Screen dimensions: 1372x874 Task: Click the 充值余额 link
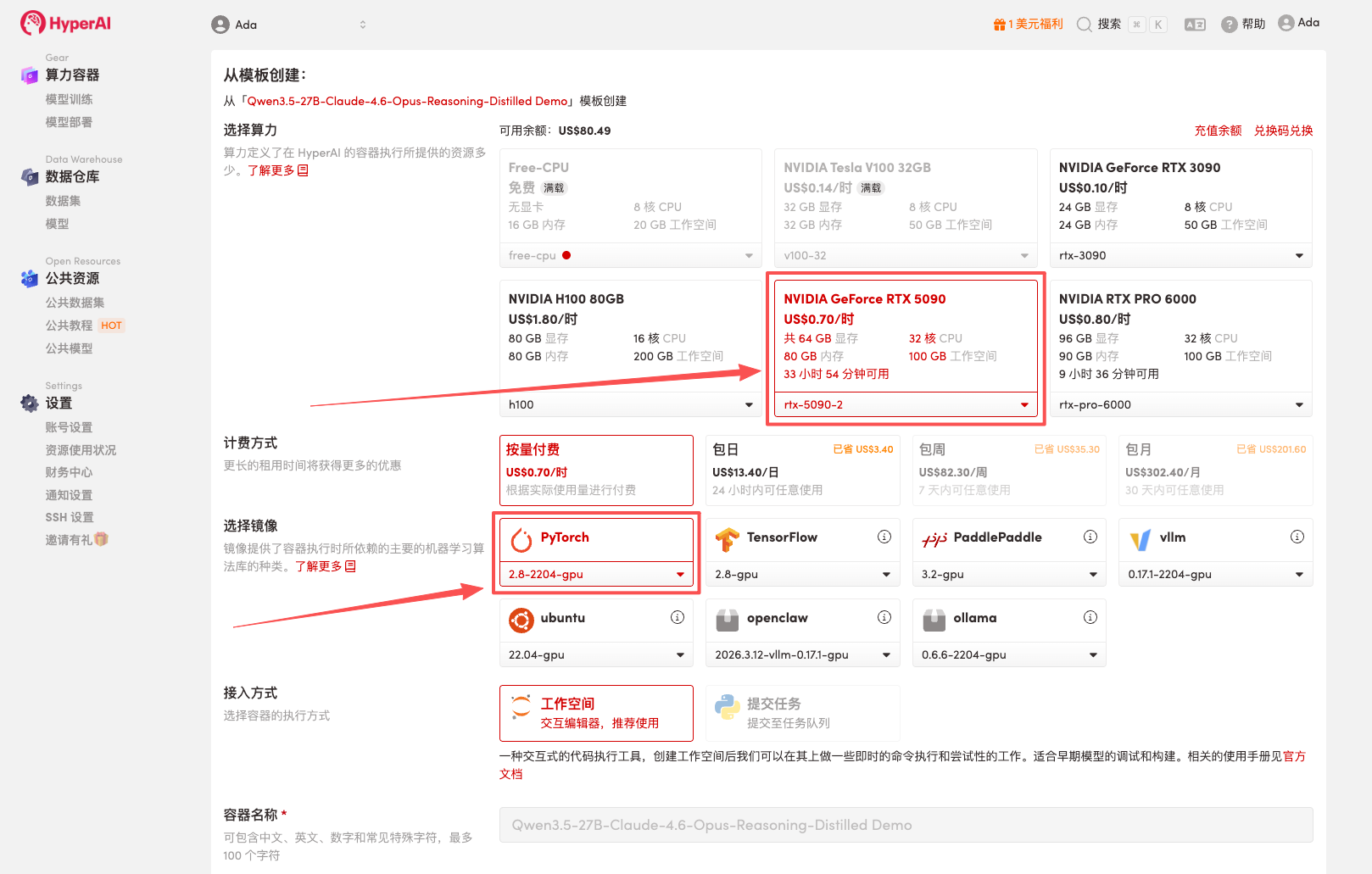click(1218, 131)
